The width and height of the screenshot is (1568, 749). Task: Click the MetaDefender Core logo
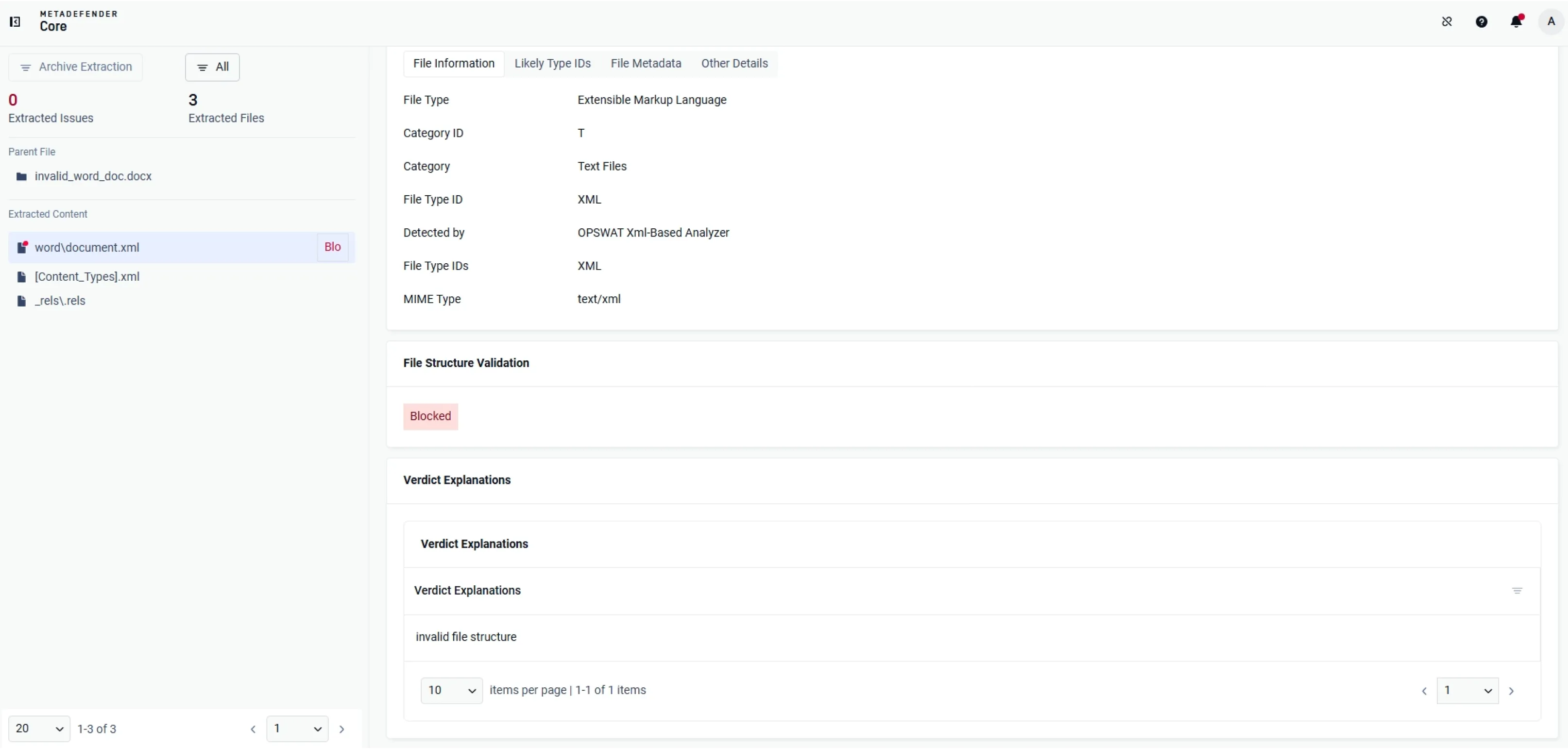pos(79,21)
